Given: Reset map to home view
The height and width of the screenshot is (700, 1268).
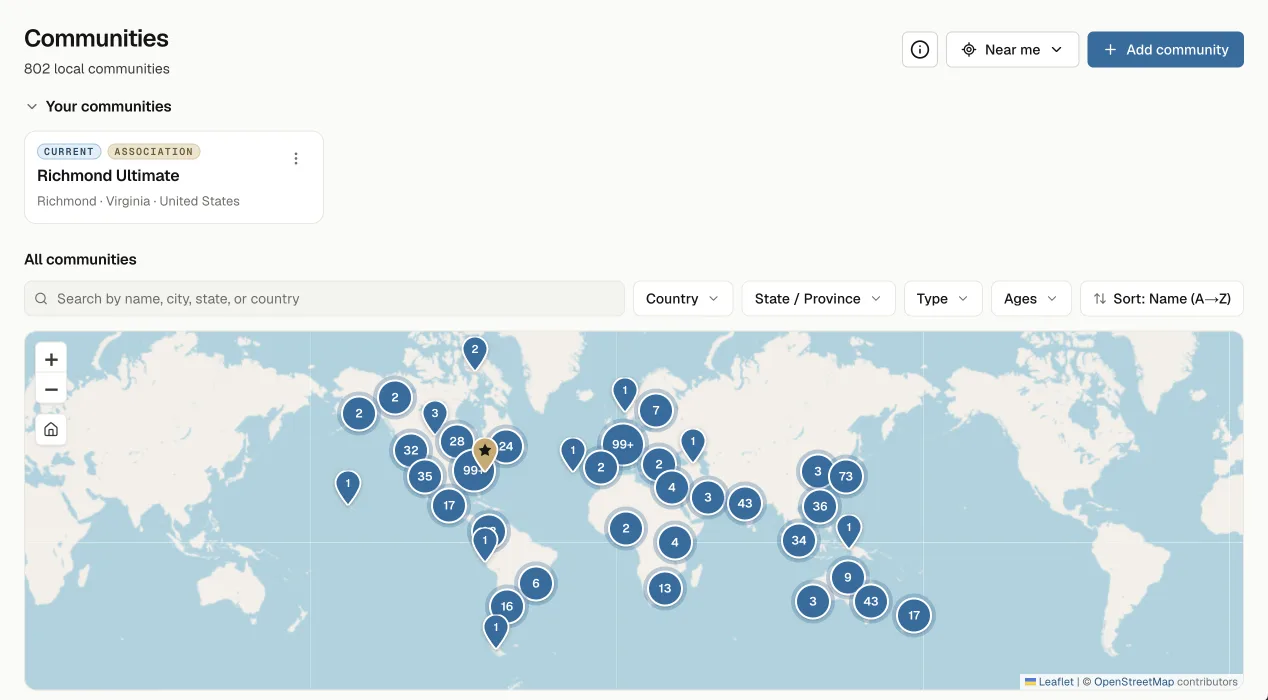Looking at the screenshot, I should click(x=51, y=429).
